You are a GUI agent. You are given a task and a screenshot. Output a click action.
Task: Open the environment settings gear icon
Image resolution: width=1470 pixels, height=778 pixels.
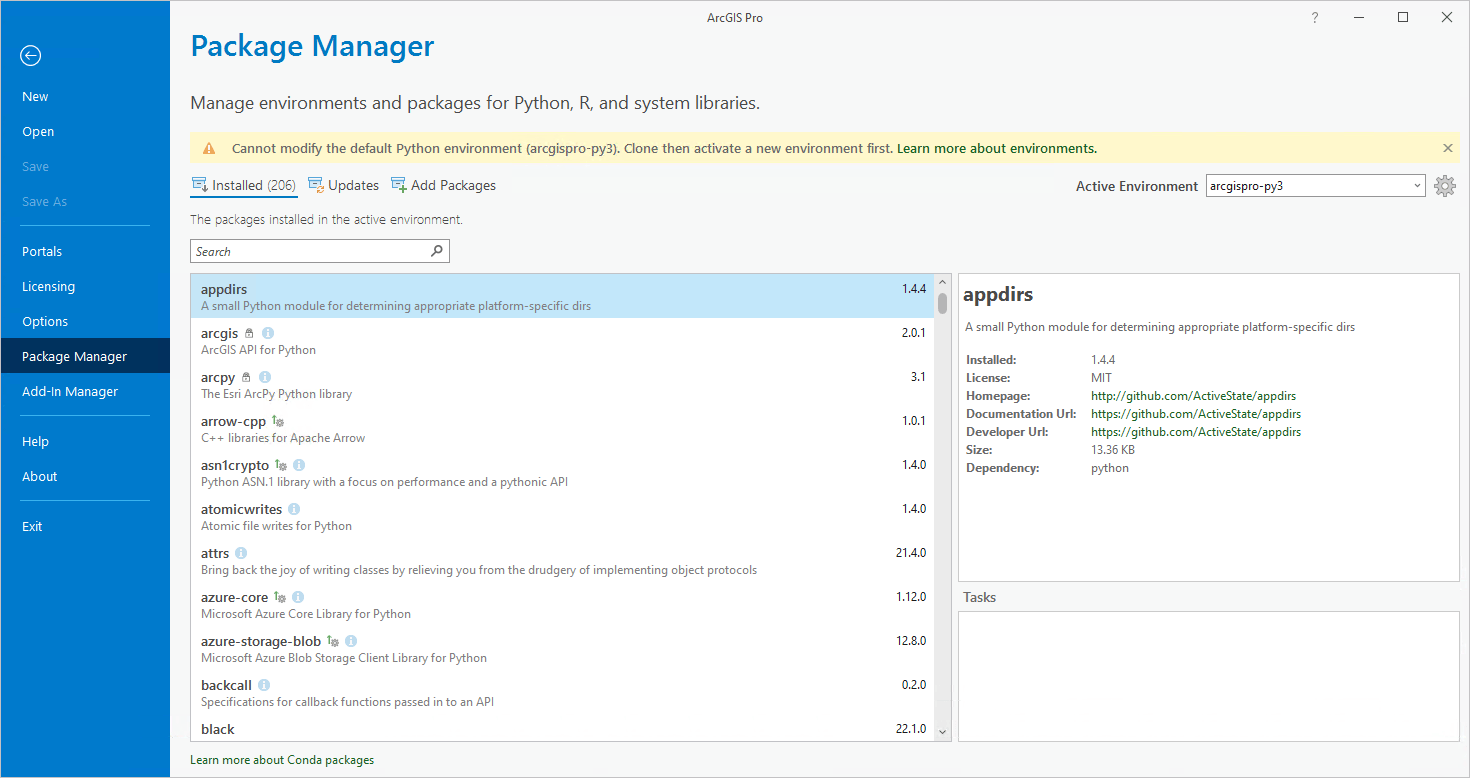(1444, 185)
